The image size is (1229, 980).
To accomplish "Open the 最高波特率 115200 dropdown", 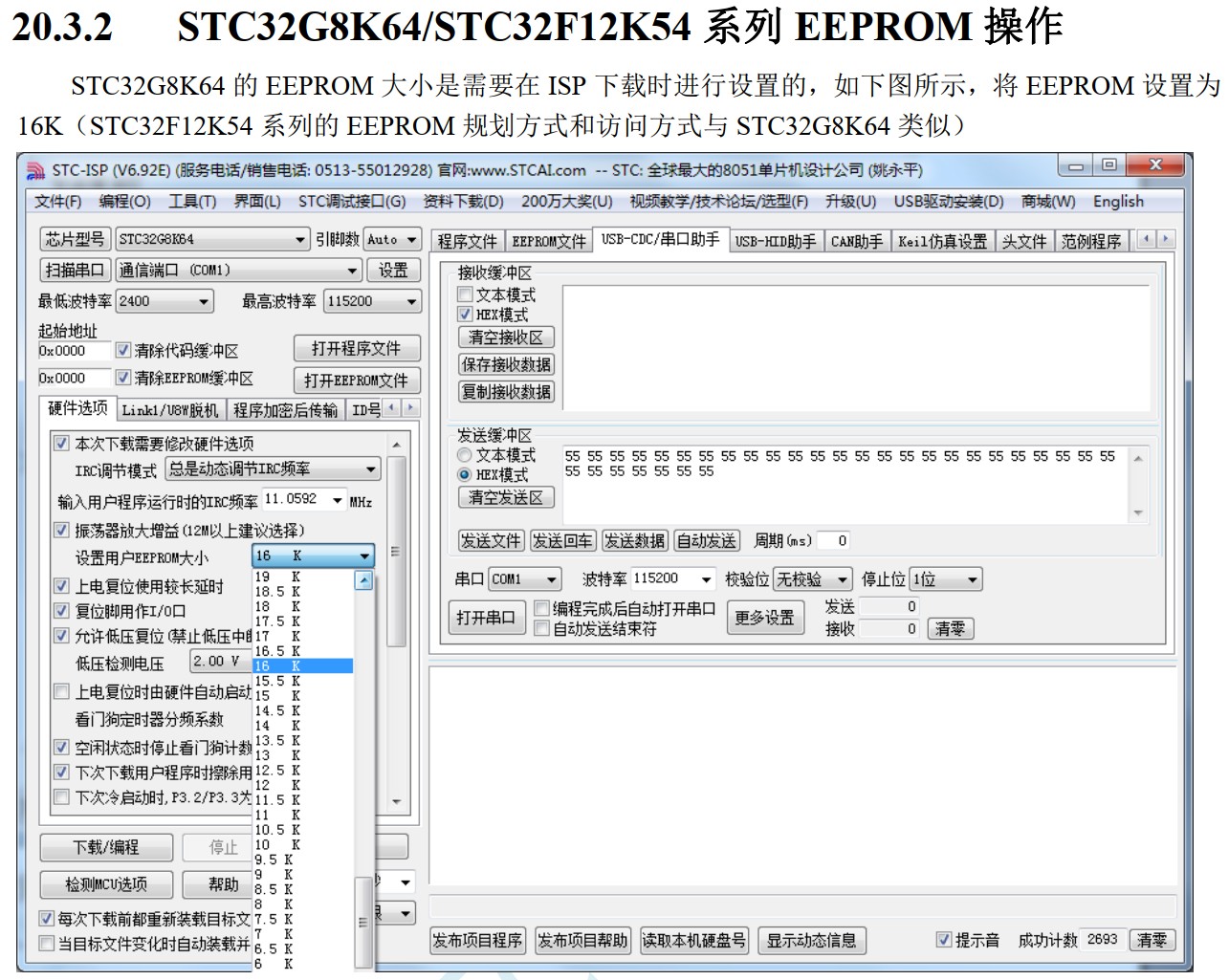I will tap(411, 301).
